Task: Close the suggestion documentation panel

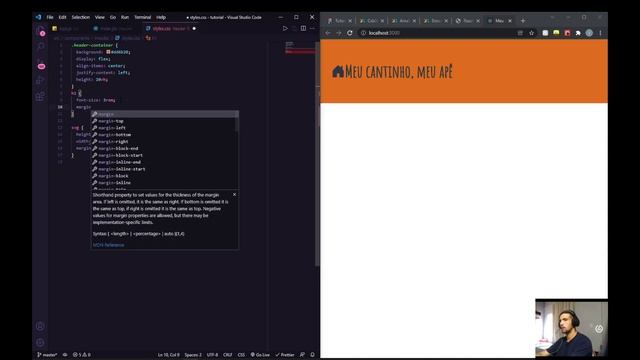Action: [234, 195]
